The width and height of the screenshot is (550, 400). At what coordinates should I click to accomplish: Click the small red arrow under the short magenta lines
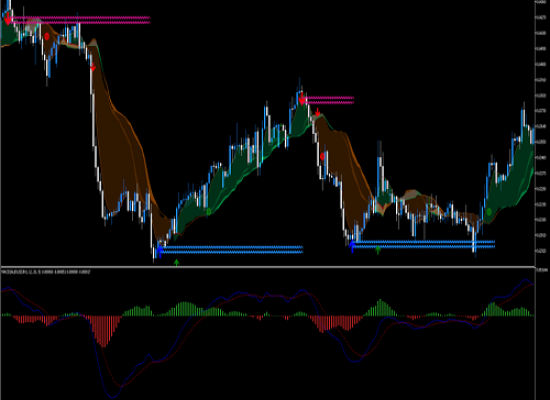pos(317,112)
